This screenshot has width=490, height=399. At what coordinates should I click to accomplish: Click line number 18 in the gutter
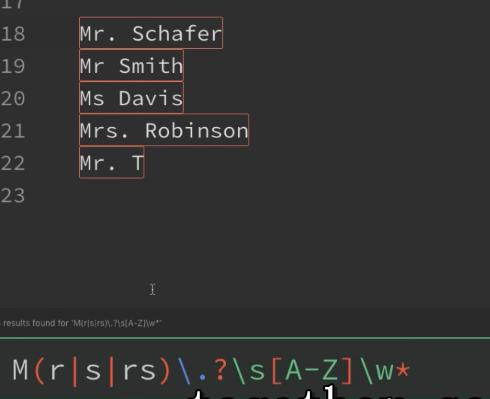coord(13,34)
